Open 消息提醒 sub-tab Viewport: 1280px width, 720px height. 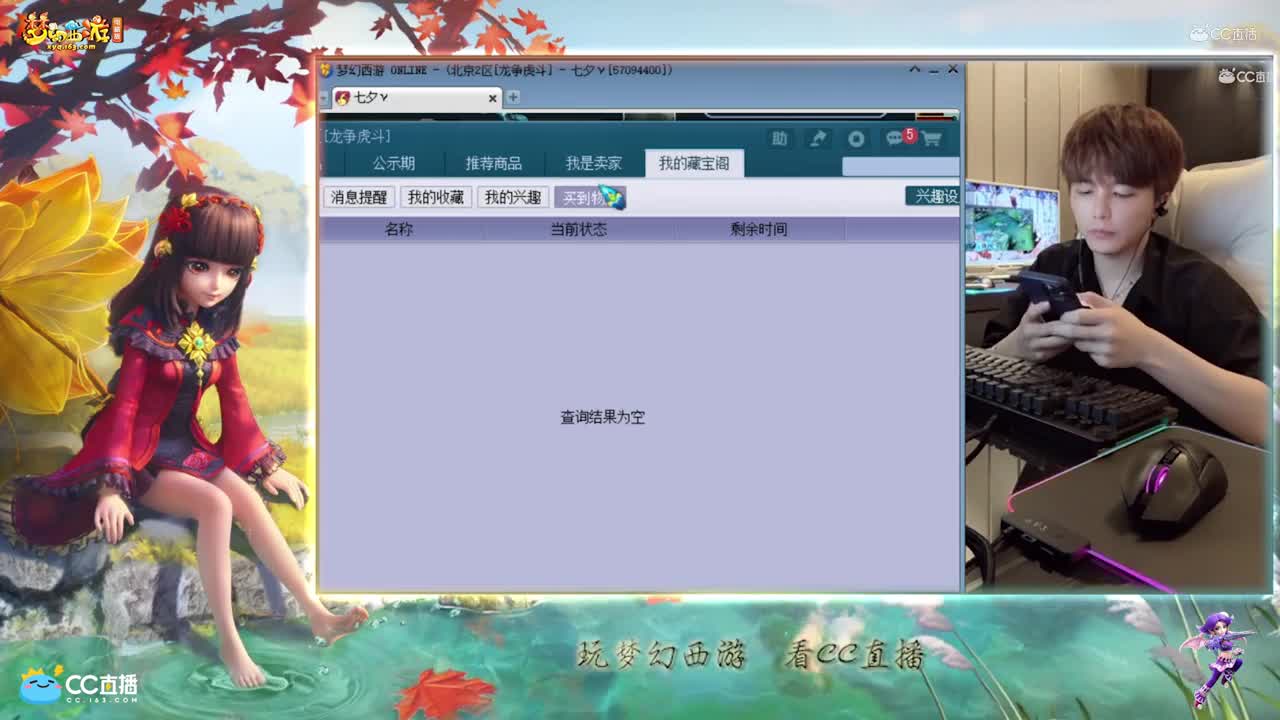tap(359, 197)
